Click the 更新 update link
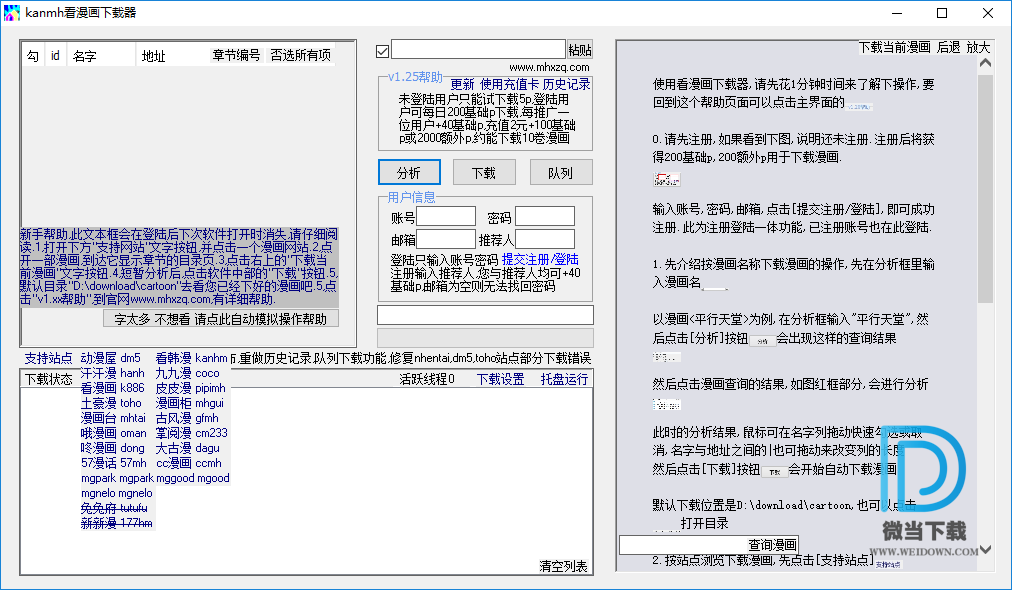This screenshot has width=1012, height=590. (x=462, y=84)
